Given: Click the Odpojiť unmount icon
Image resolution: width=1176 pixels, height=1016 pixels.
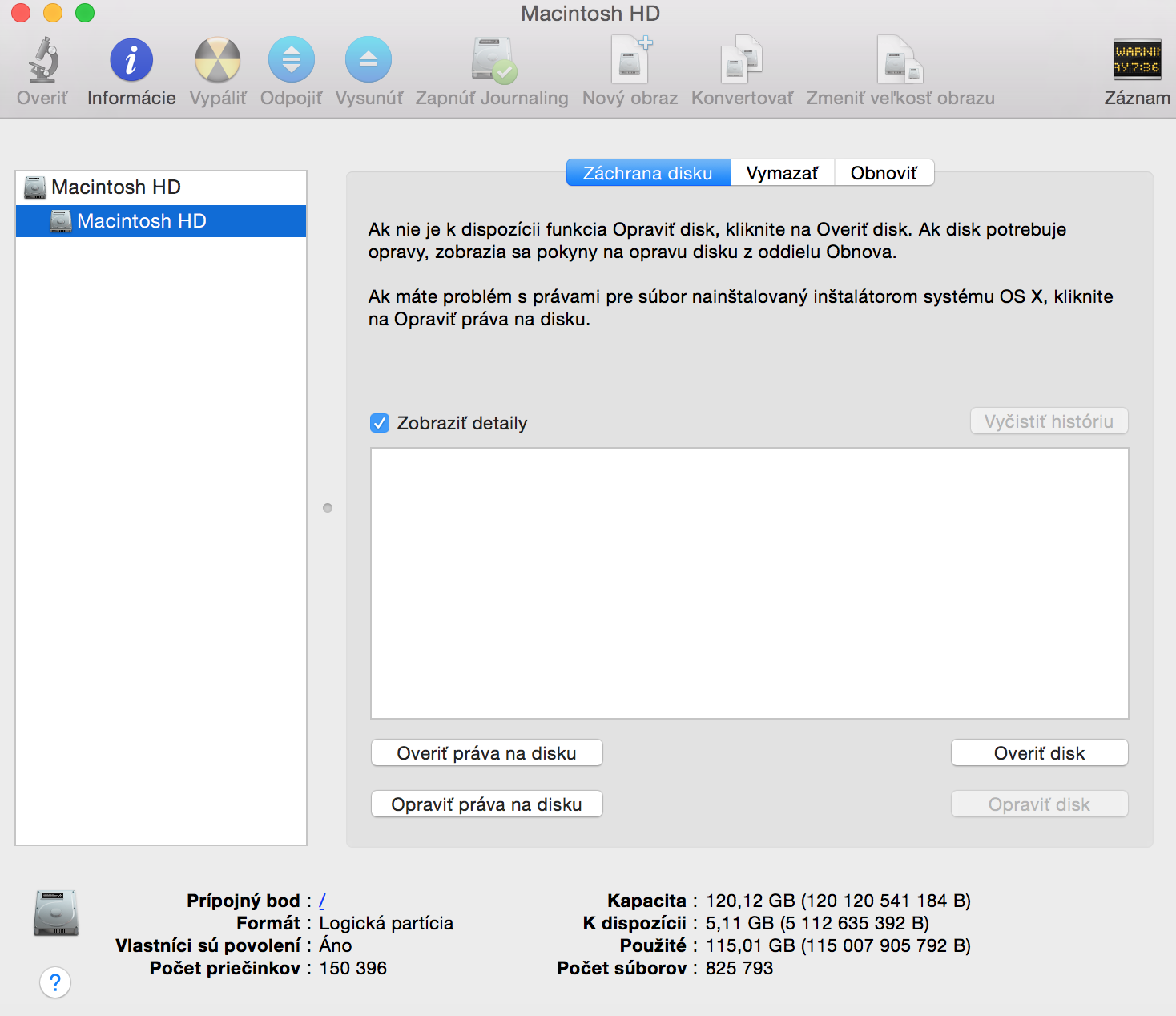Looking at the screenshot, I should tap(291, 61).
